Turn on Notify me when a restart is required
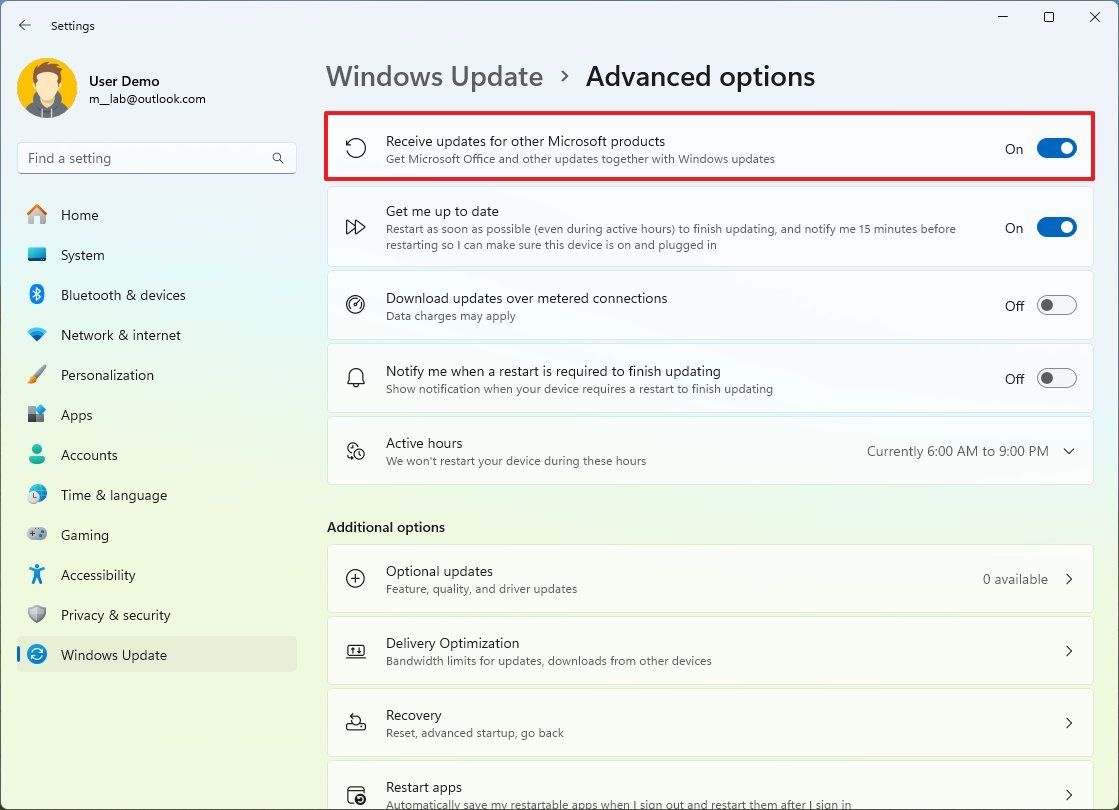 [x=1056, y=378]
